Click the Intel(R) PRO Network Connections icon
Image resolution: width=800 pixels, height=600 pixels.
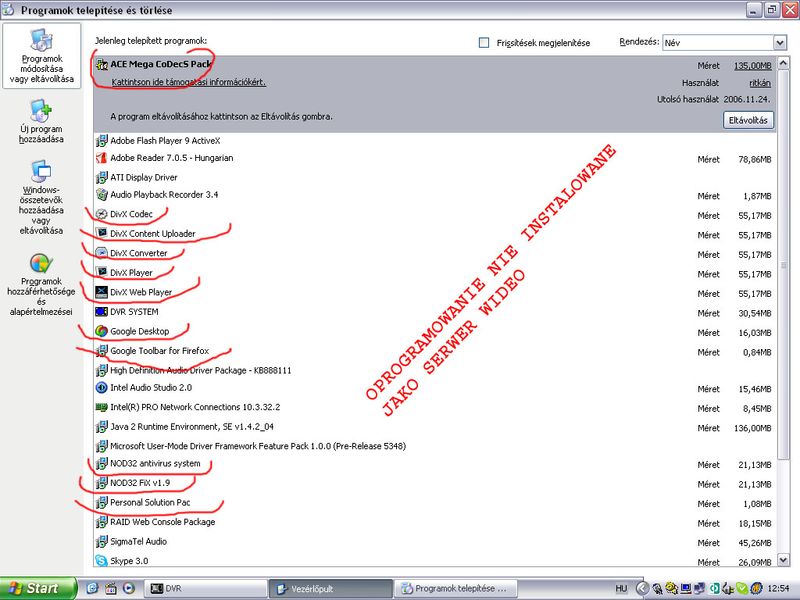click(x=102, y=407)
